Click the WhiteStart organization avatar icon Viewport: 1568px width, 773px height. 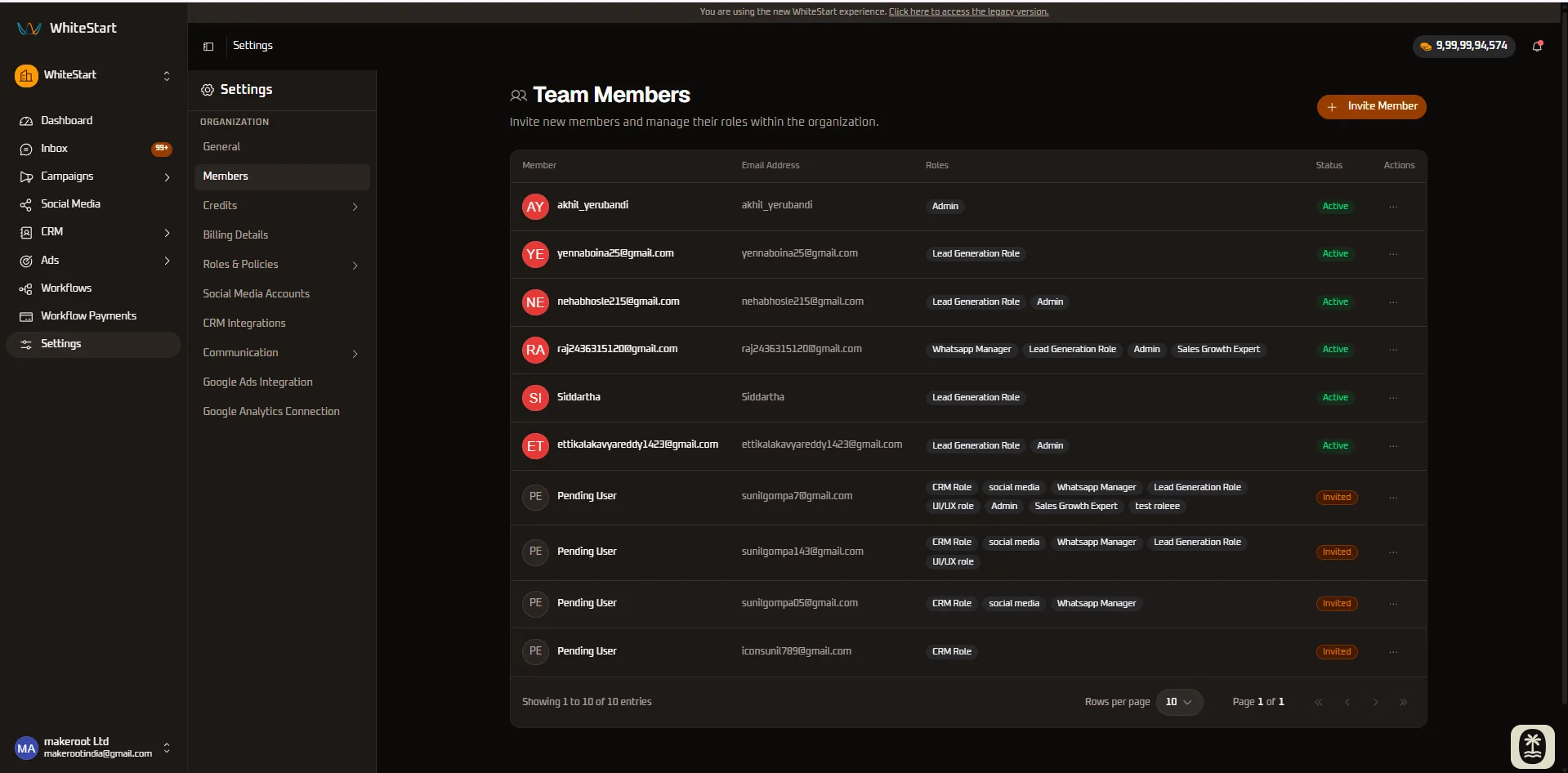coord(26,75)
